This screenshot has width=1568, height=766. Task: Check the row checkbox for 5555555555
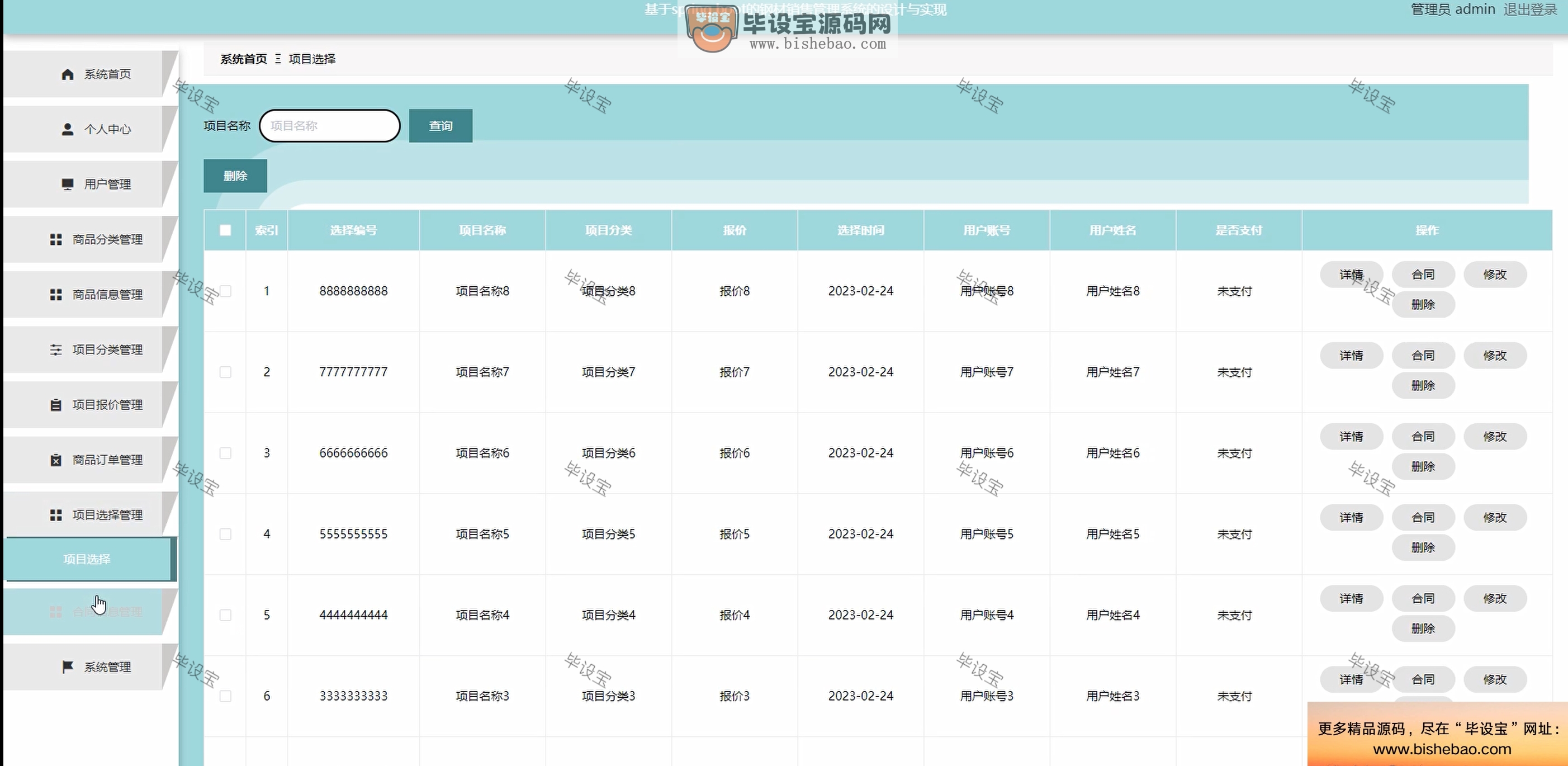coord(225,534)
